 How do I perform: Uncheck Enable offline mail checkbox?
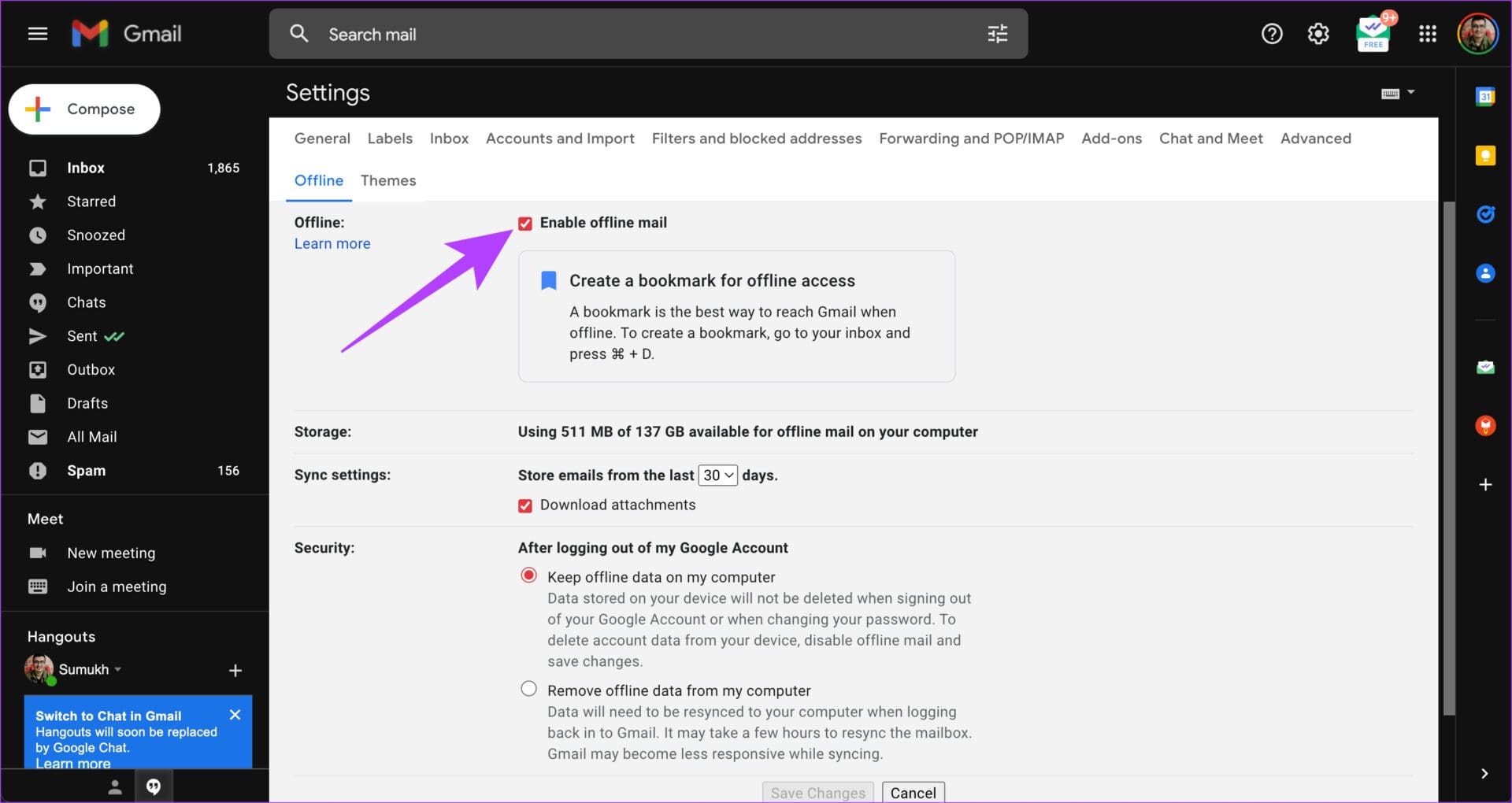point(525,224)
